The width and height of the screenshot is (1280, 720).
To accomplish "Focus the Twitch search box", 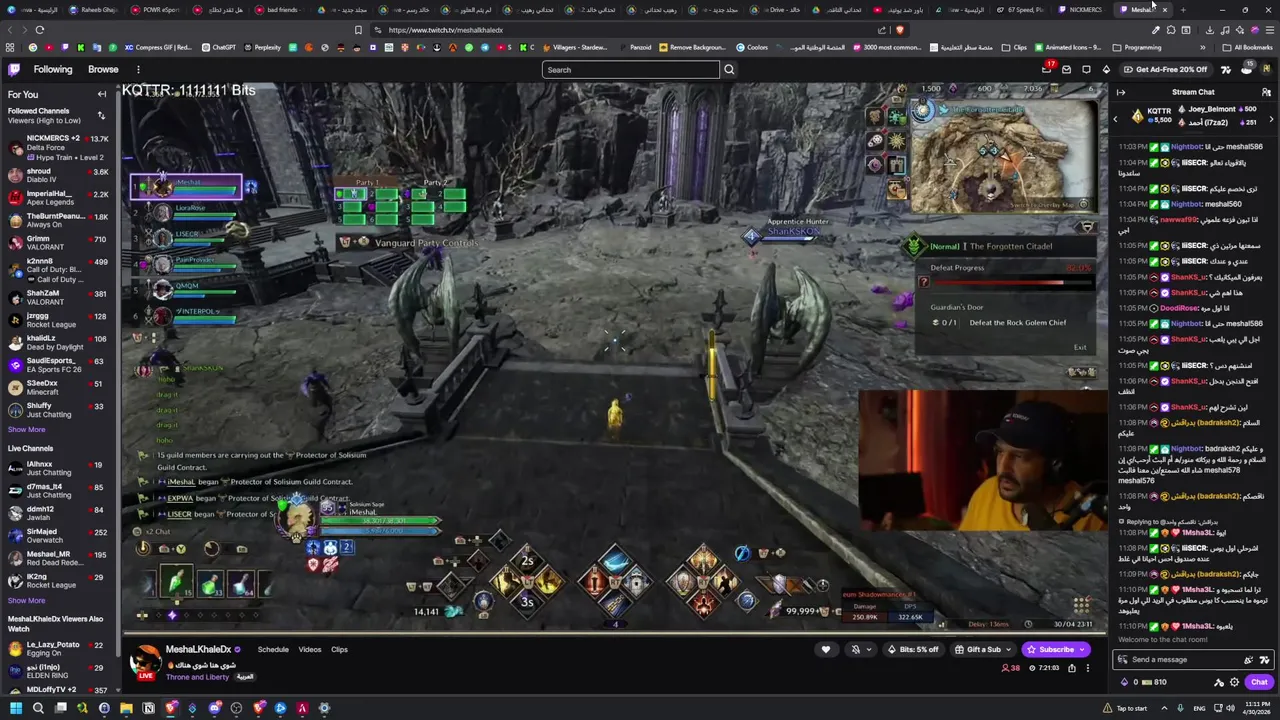I will (631, 69).
